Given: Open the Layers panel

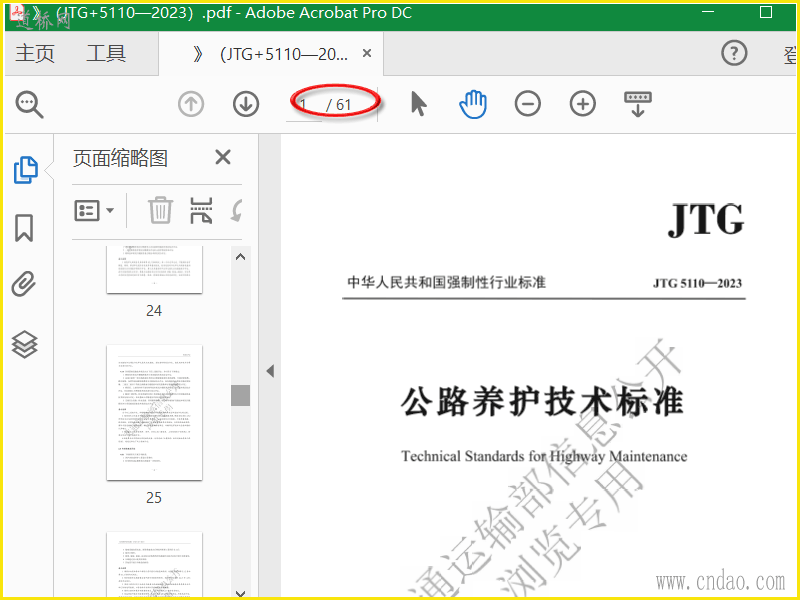Looking at the screenshot, I should click(x=24, y=344).
